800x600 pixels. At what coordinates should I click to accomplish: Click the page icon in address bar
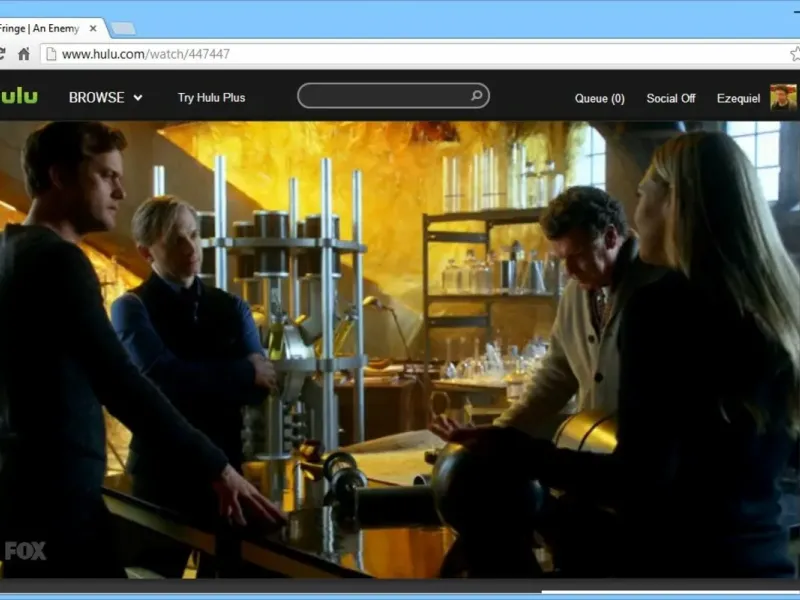pos(51,54)
